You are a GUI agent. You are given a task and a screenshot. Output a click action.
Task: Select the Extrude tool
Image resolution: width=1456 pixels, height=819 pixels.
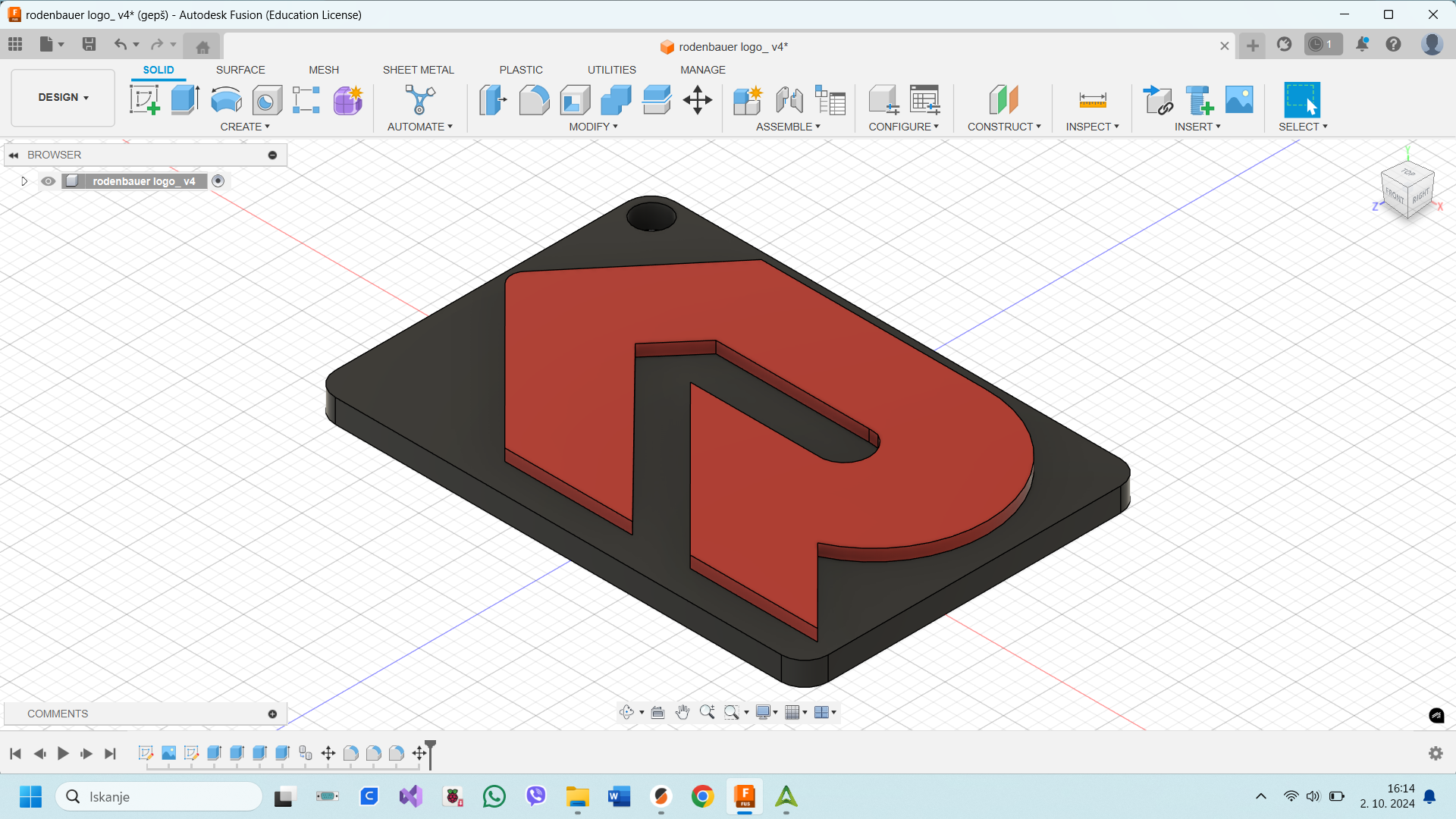[x=185, y=100]
